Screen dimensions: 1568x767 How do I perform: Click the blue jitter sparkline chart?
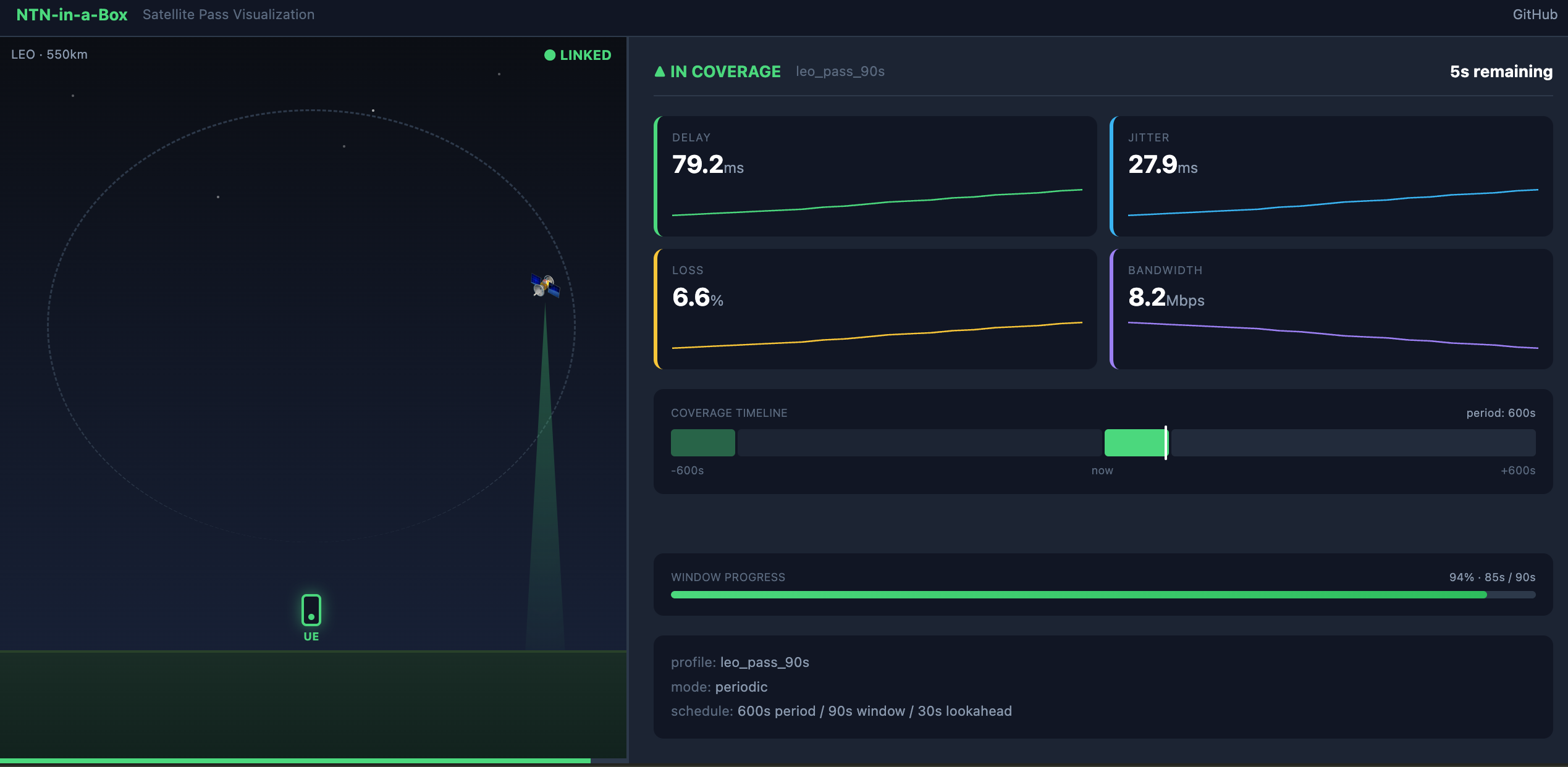tap(1333, 203)
